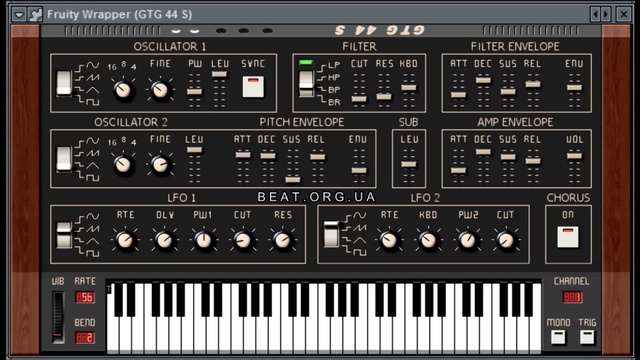640x360 pixels.
Task: Open the wrapper settings plug icon
Action: tap(35, 14)
